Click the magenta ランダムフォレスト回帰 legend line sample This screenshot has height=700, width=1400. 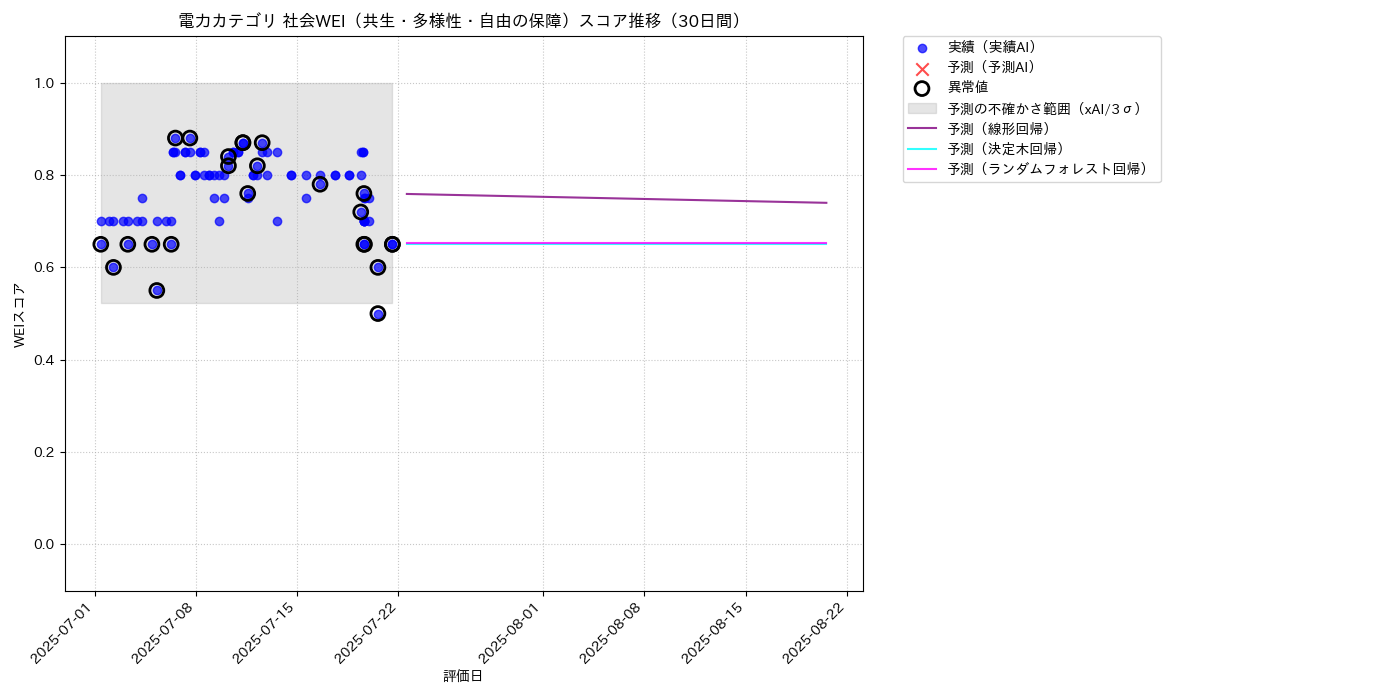922,169
